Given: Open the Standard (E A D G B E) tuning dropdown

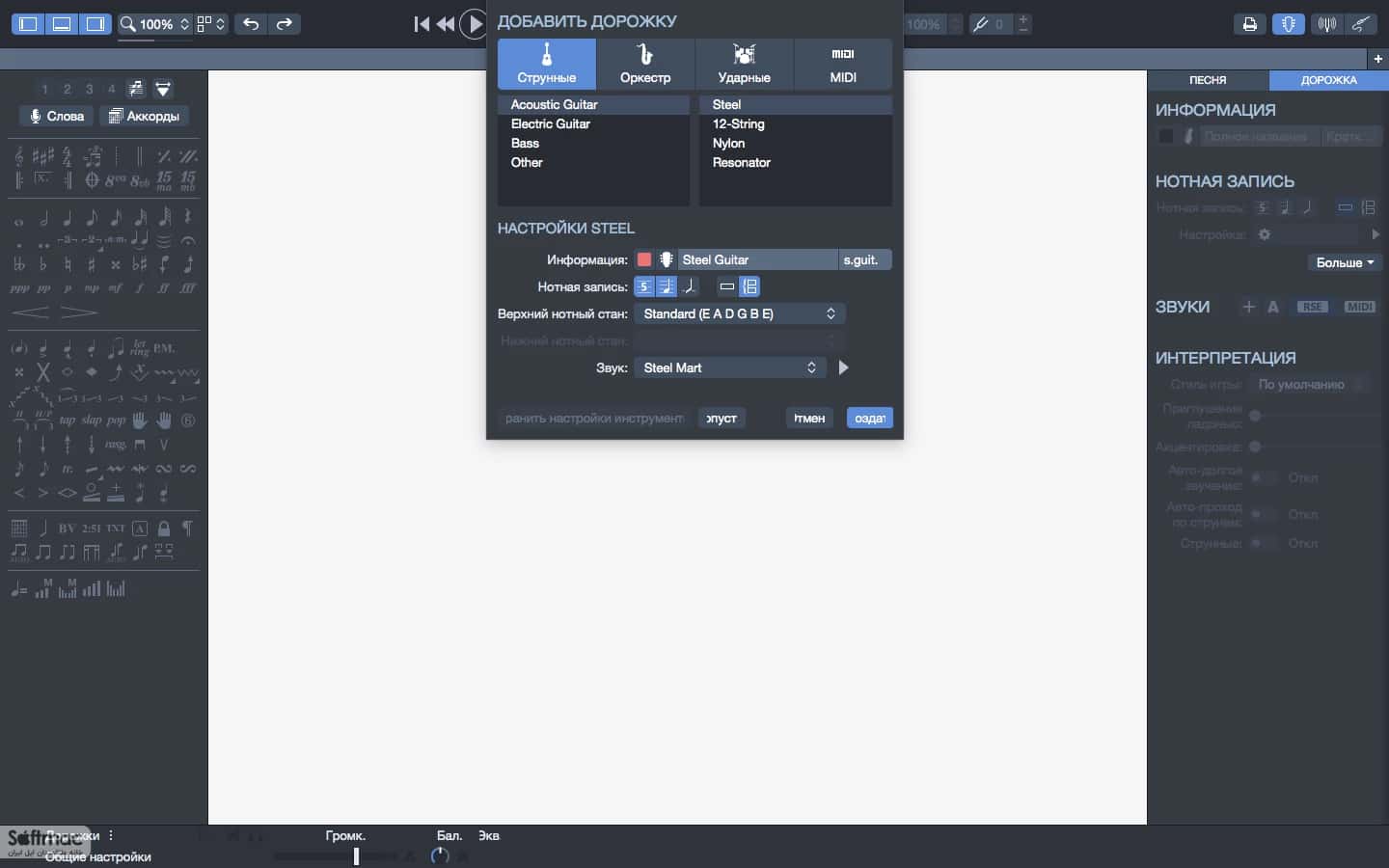Looking at the screenshot, I should (x=740, y=313).
